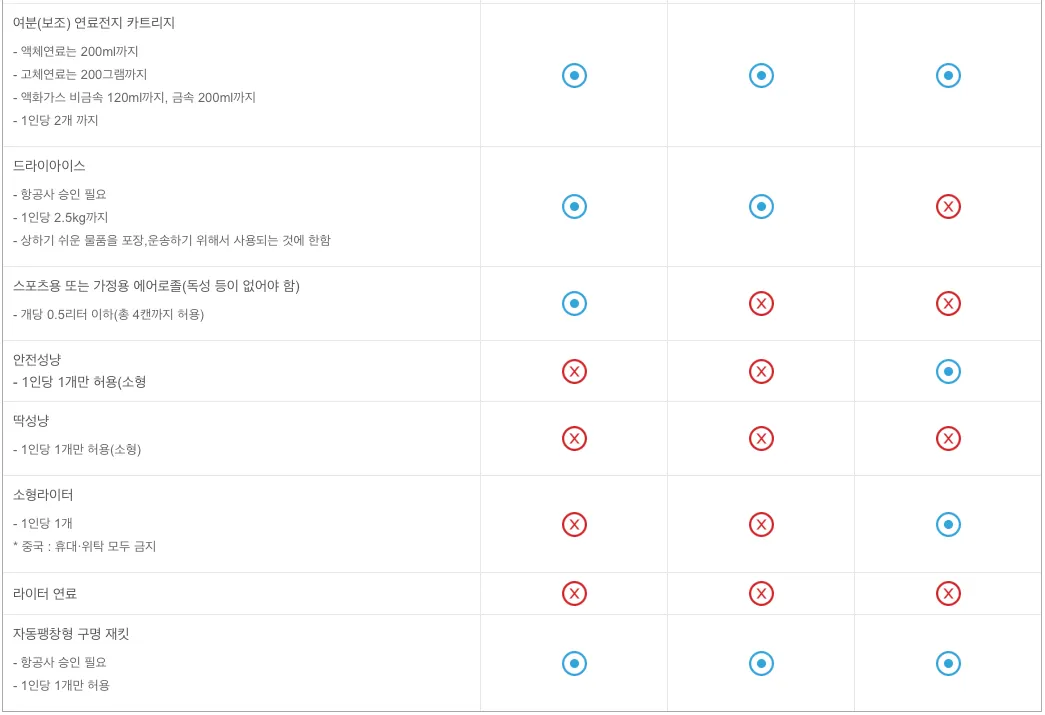The image size is (1045, 715).
Task: Click the second-column allowed icon for 연료전지 카트리지
Action: click(x=761, y=75)
